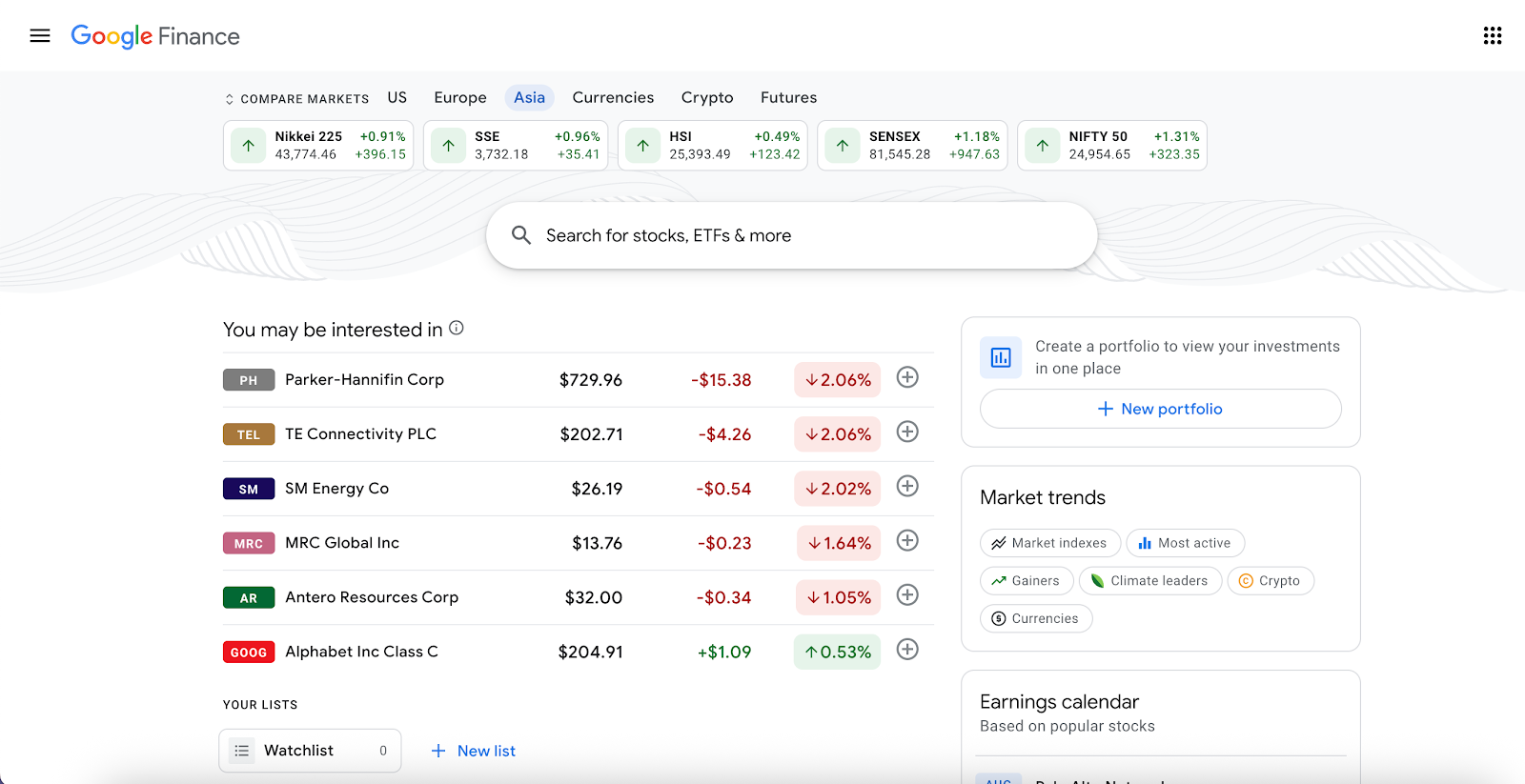Open the SM Energy Co stock name
The height and width of the screenshot is (784, 1525).
pyautogui.click(x=337, y=488)
